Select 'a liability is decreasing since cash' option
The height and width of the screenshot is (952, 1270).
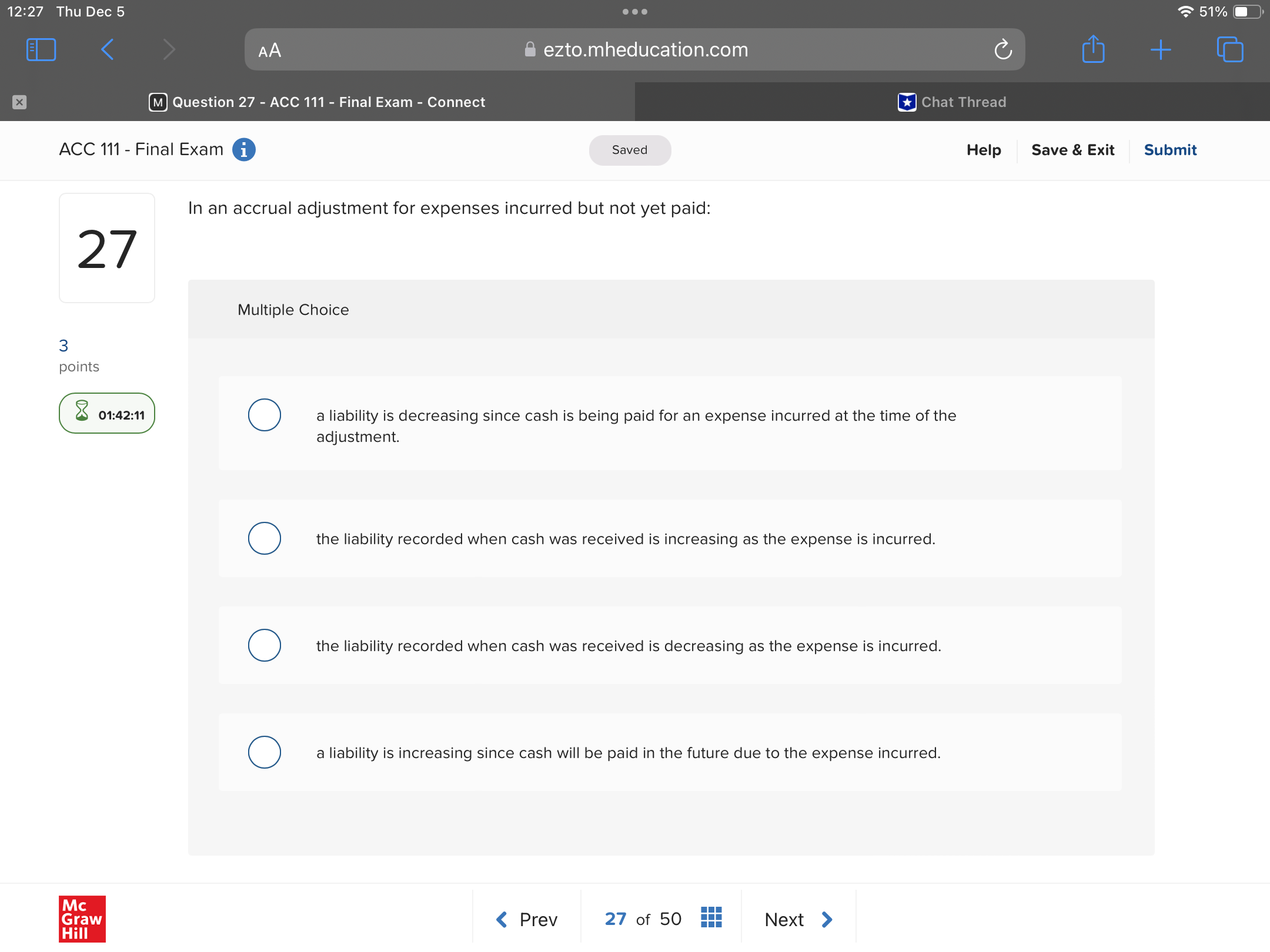265,415
